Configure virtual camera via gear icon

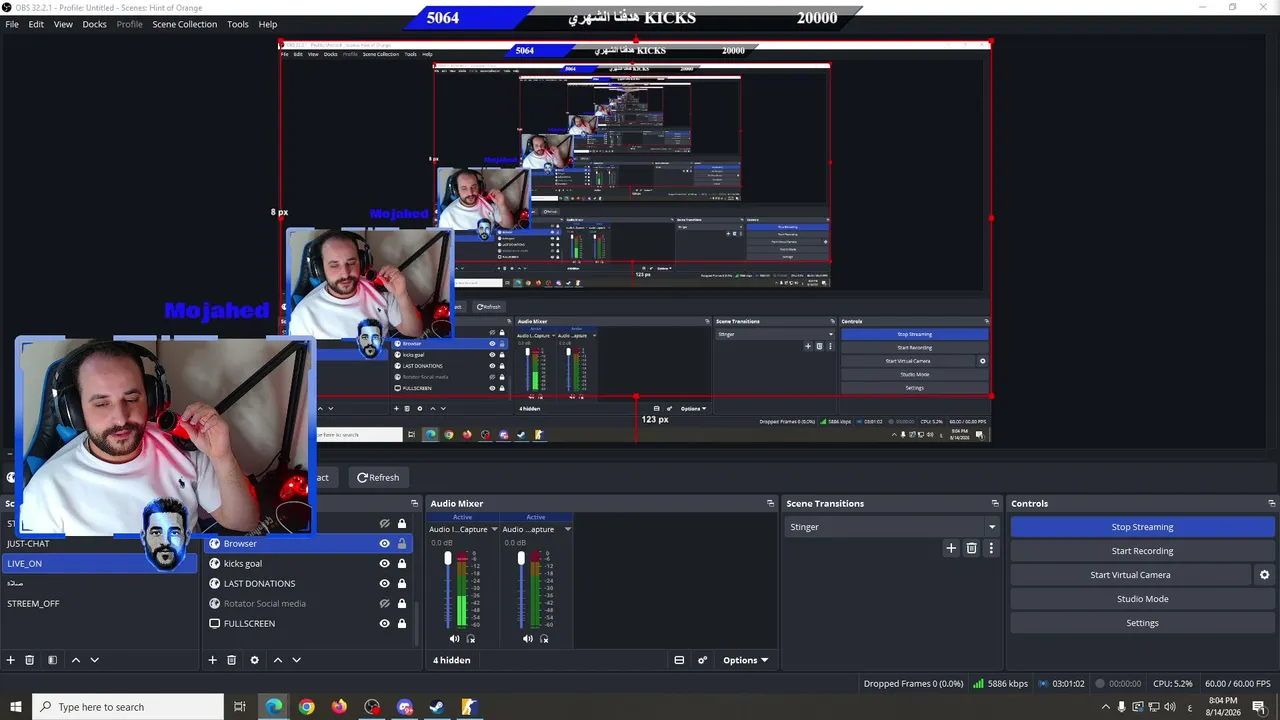pos(1264,575)
